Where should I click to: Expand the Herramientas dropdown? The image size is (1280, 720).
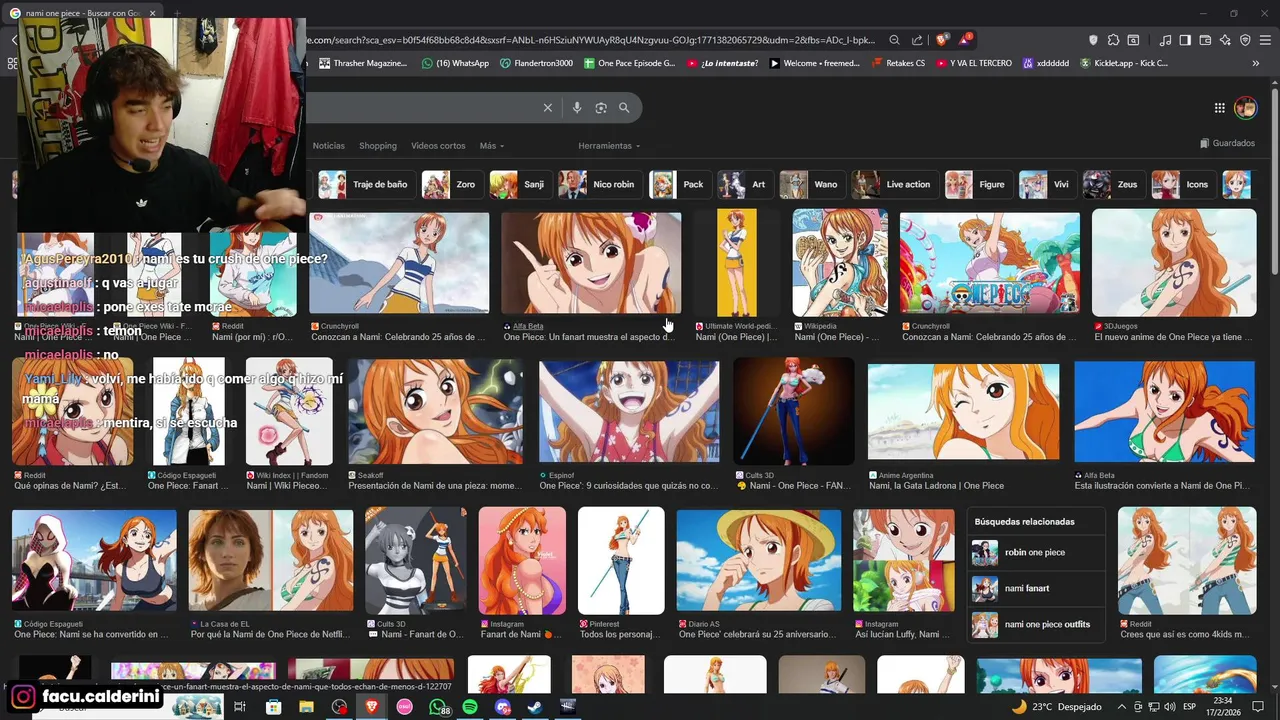609,146
